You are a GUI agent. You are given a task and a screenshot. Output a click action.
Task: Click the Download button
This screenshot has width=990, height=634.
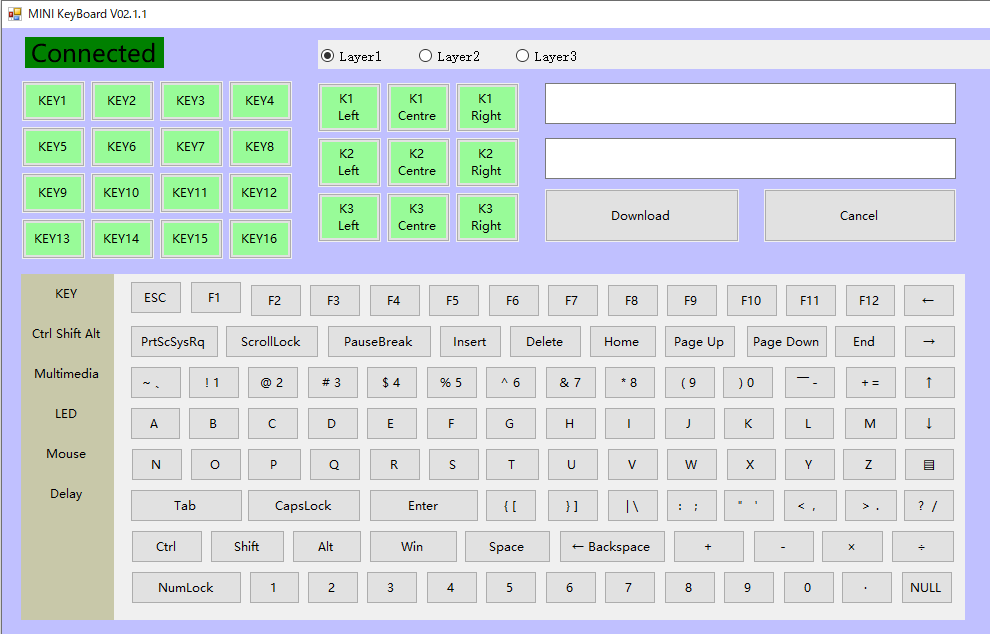pos(641,216)
